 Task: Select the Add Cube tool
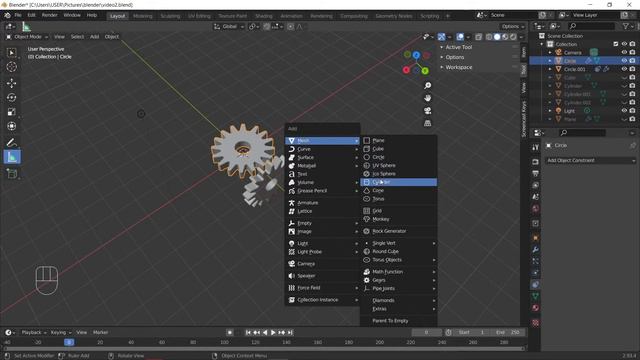pos(11,173)
